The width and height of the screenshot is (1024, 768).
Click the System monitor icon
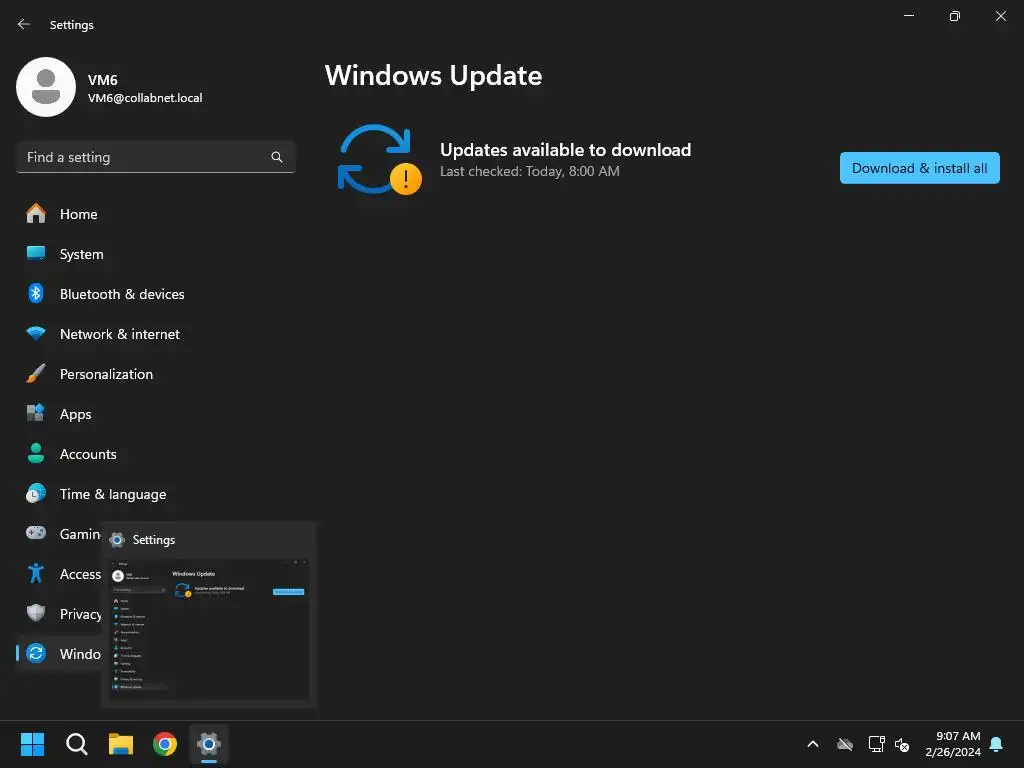pyautogui.click(x=36, y=253)
